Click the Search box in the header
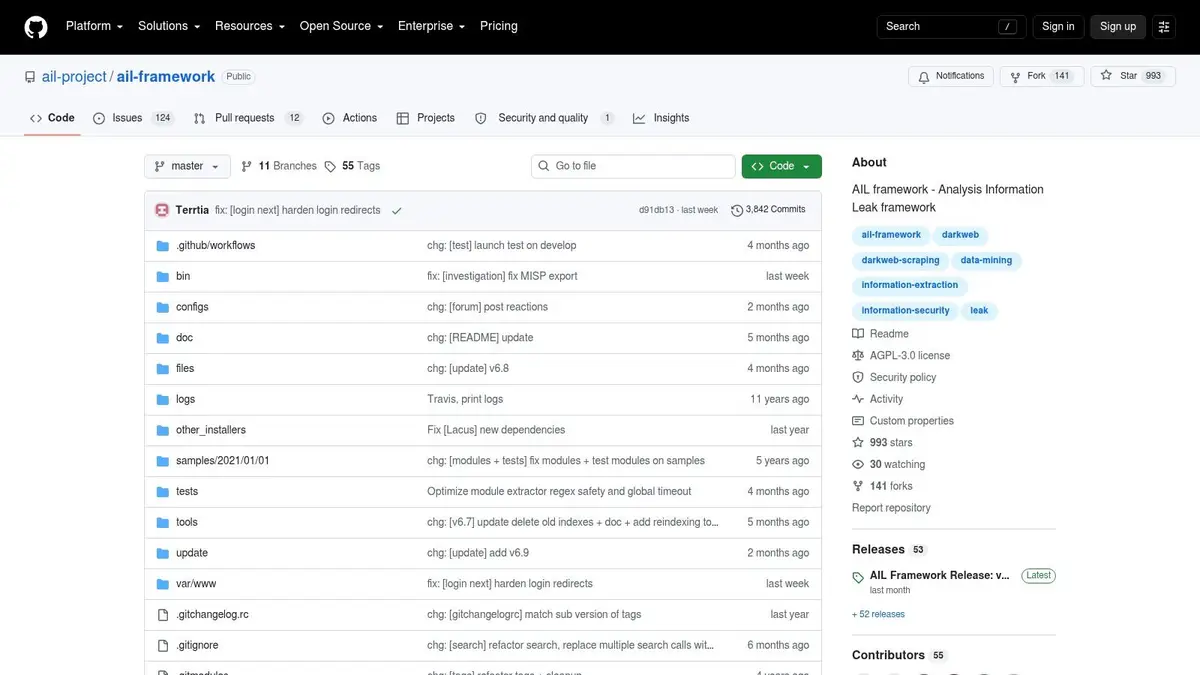This screenshot has height=675, width=1200. point(951,27)
